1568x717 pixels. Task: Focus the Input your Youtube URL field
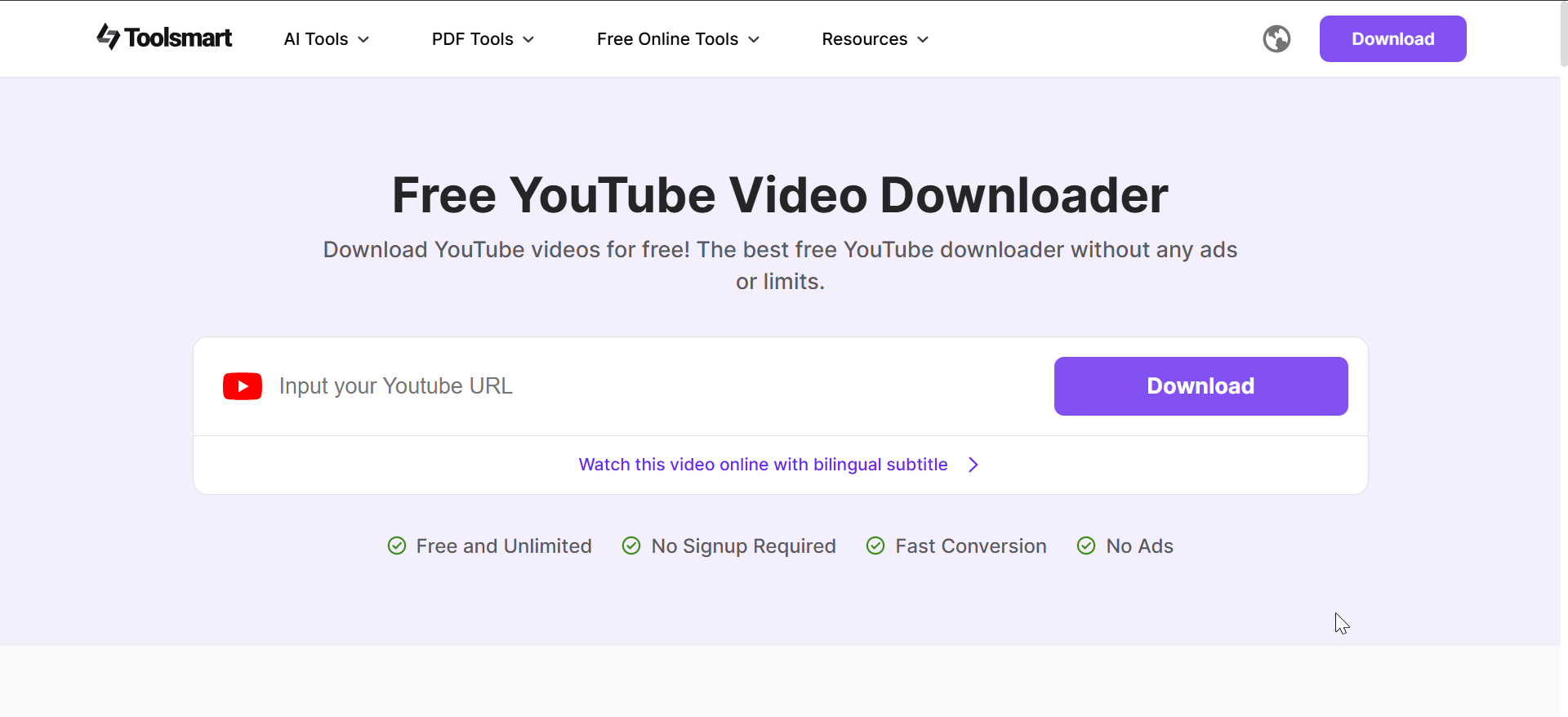pos(657,386)
